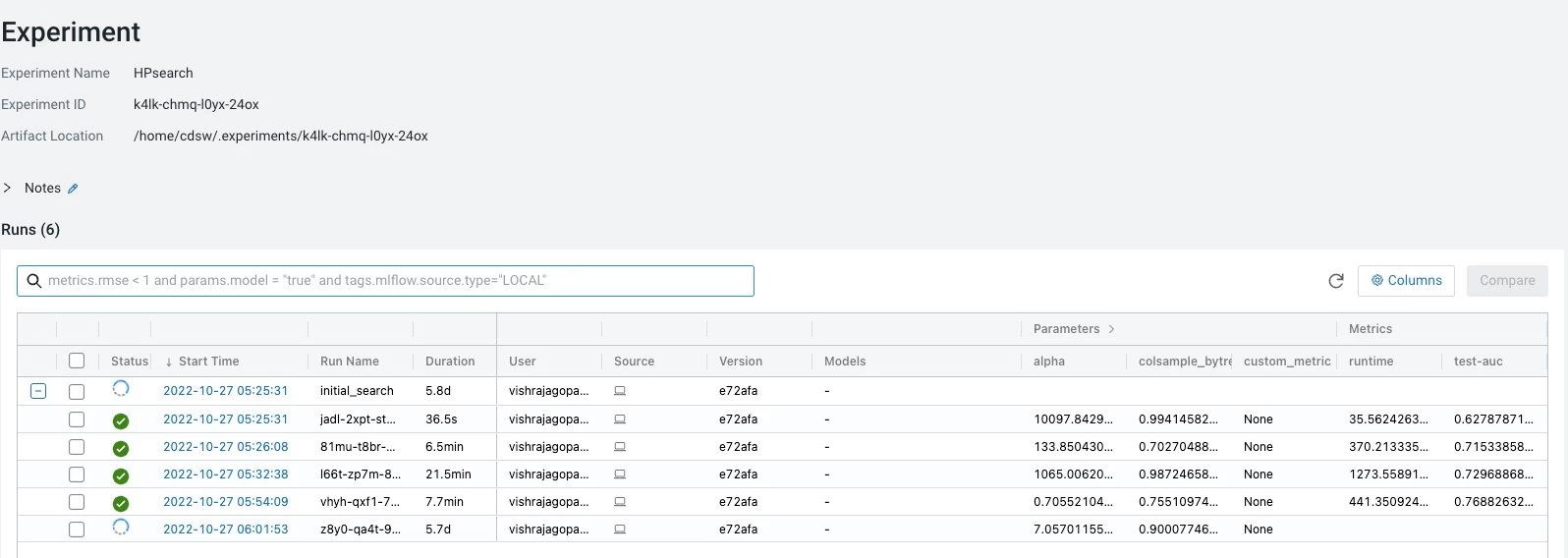
Task: Click the HPsearch experiment name value
Action: pos(163,73)
